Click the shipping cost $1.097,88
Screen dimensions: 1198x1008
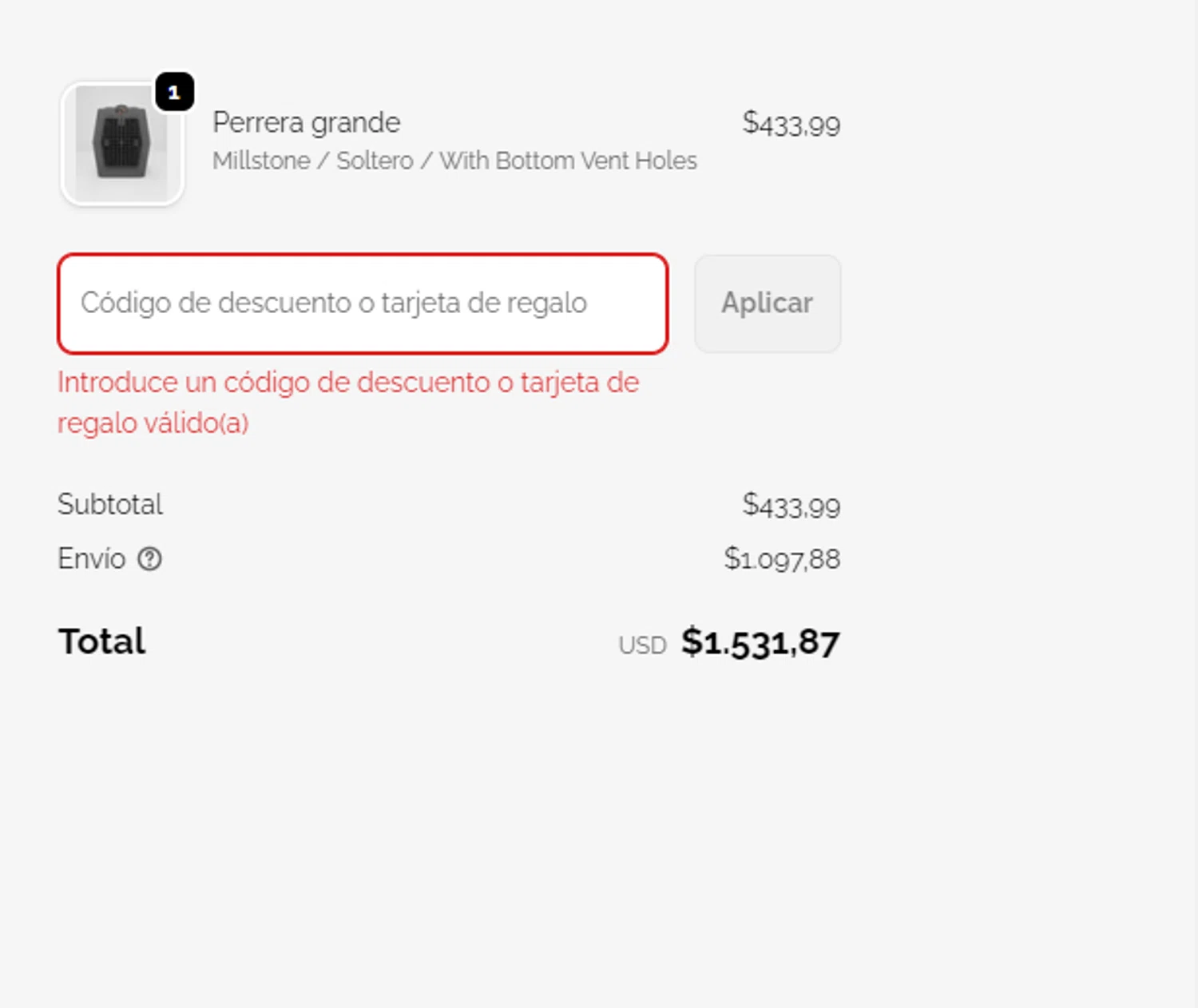[x=782, y=559]
